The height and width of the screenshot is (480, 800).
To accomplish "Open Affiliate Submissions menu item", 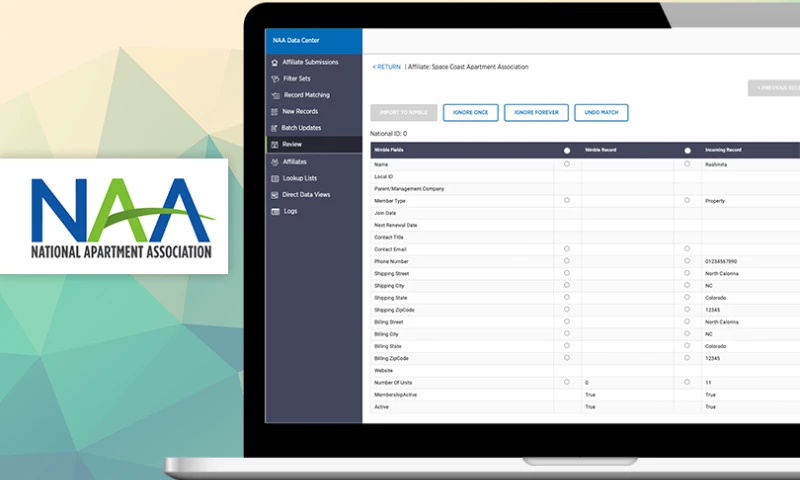I will point(310,62).
